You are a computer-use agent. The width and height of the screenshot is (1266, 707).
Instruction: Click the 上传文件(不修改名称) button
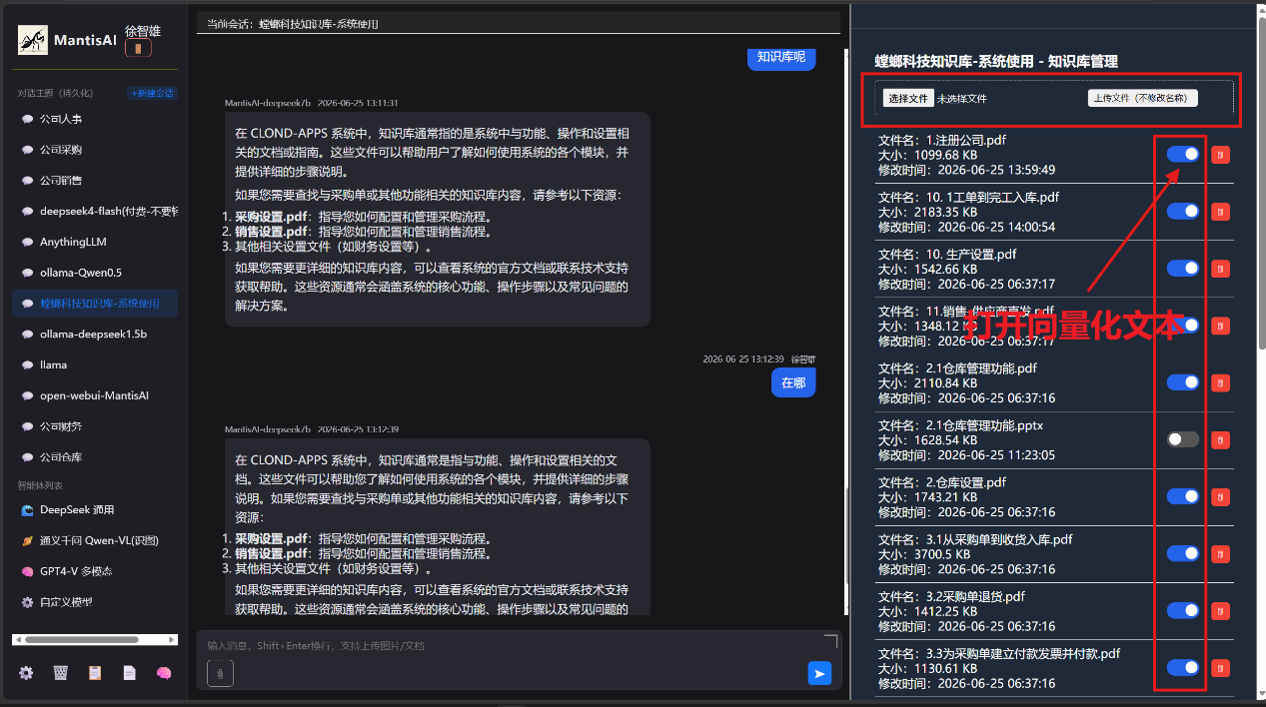pos(1143,98)
